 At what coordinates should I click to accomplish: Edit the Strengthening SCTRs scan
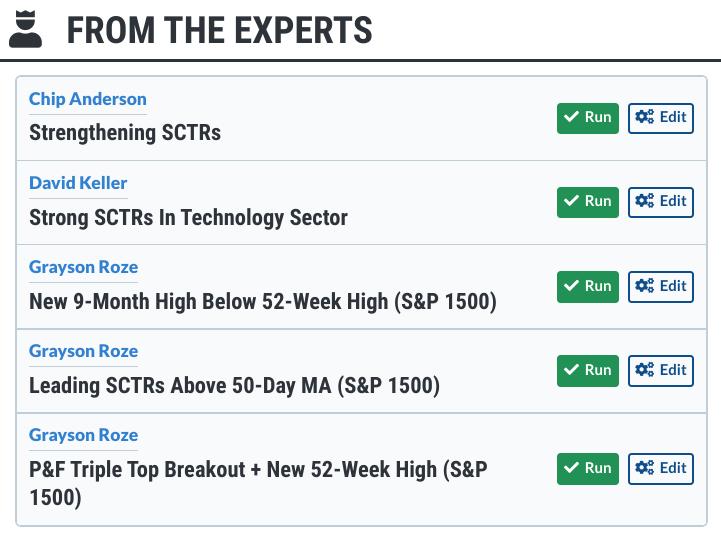coord(661,118)
